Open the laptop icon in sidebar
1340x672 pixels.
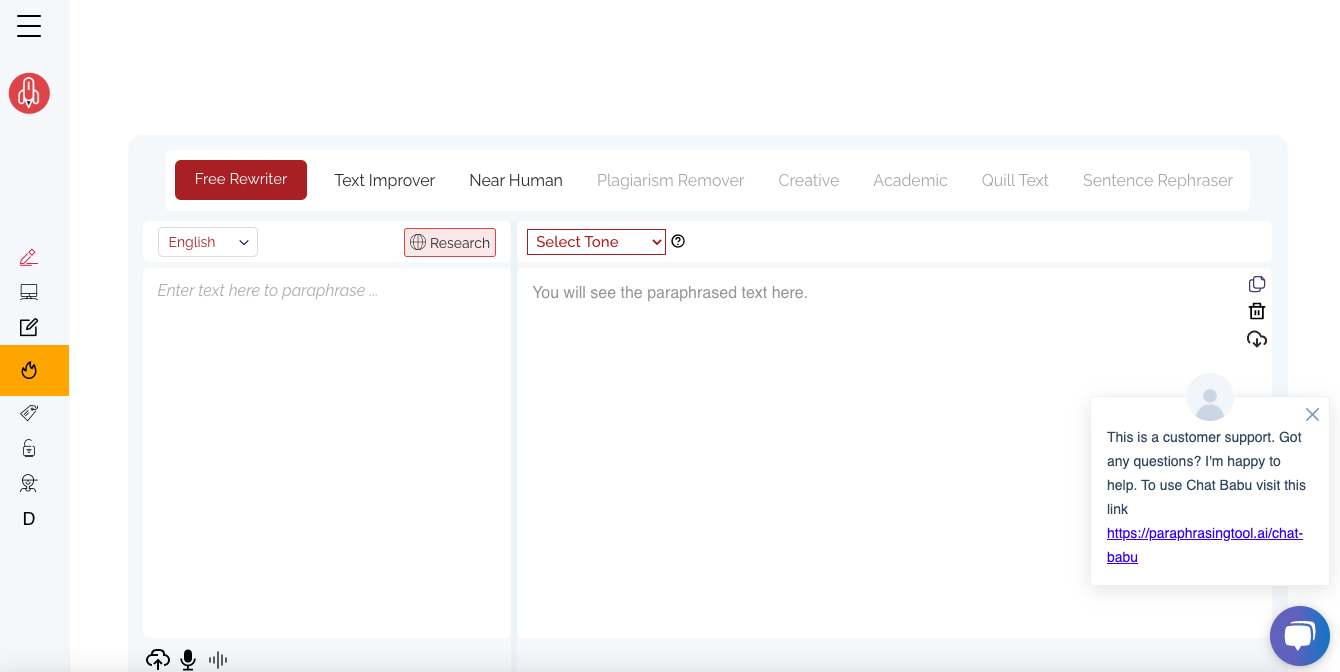(29, 292)
